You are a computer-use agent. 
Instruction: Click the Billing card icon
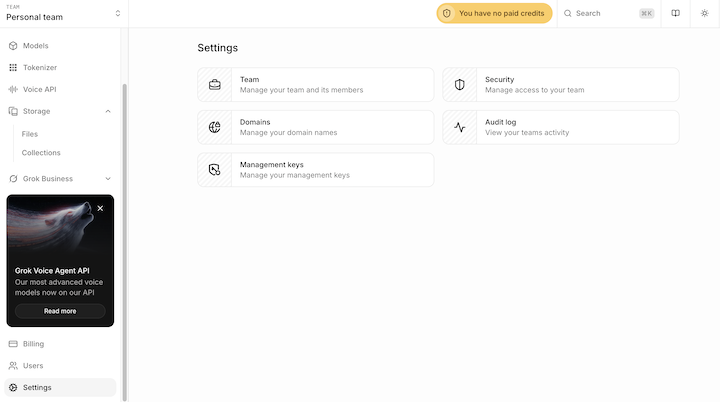(x=13, y=344)
